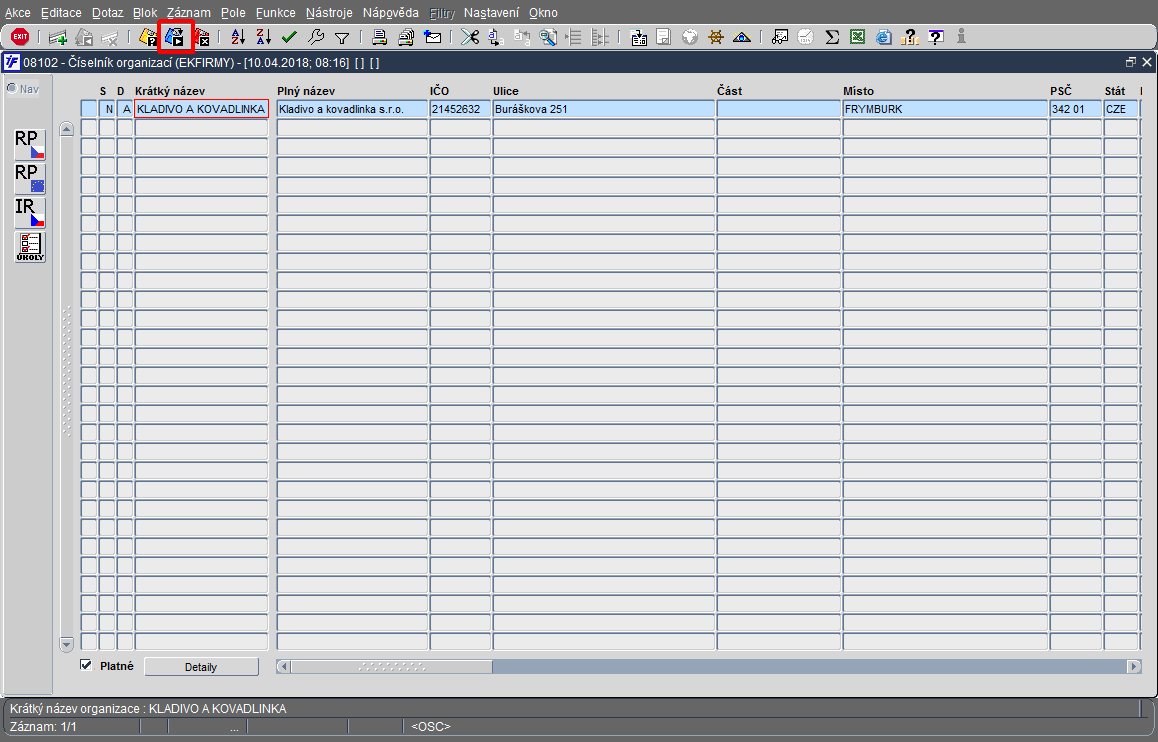Viewport: 1158px width, 742px height.
Task: Click the horizontal scrollbar right arrow
Action: pyautogui.click(x=1134, y=667)
